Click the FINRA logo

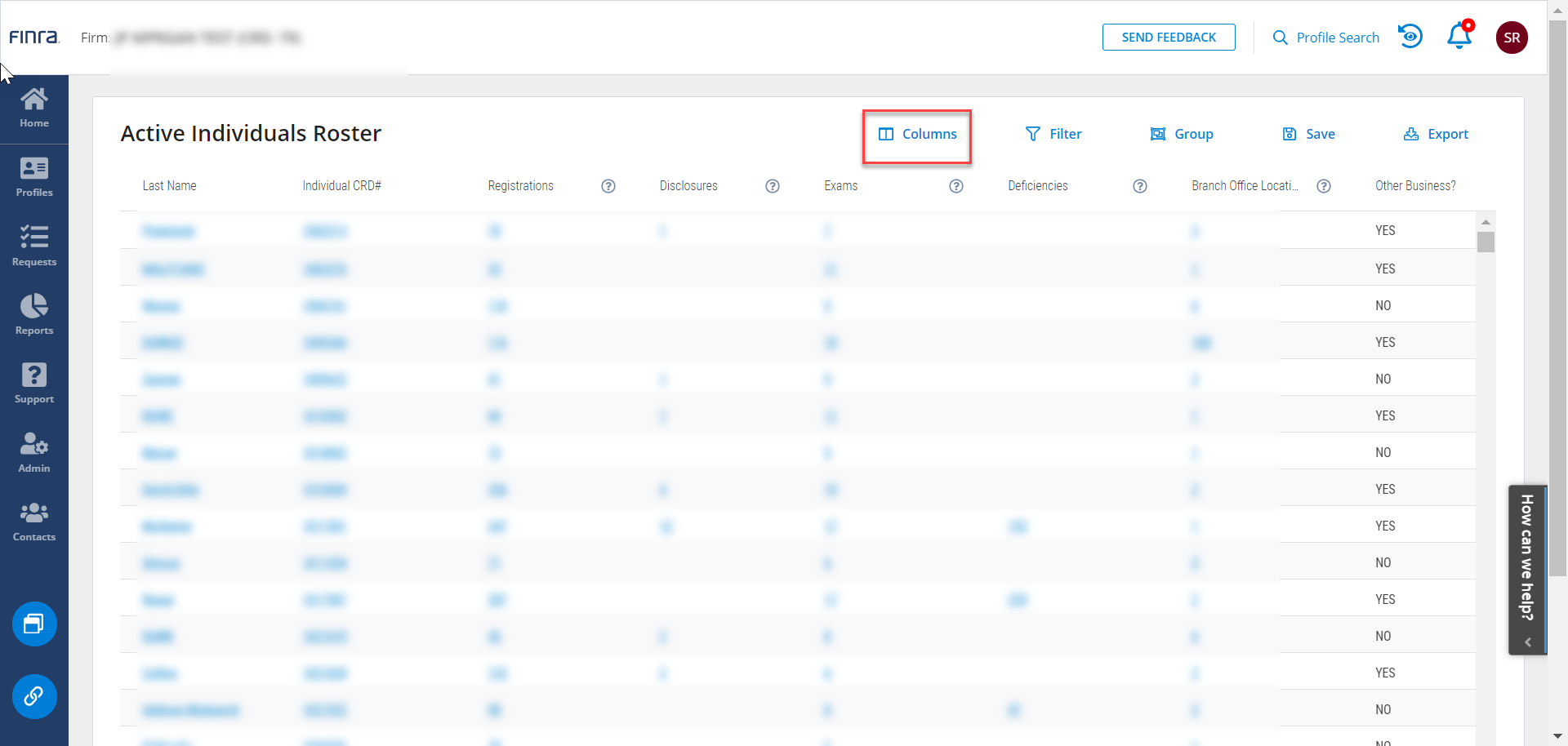pyautogui.click(x=34, y=38)
